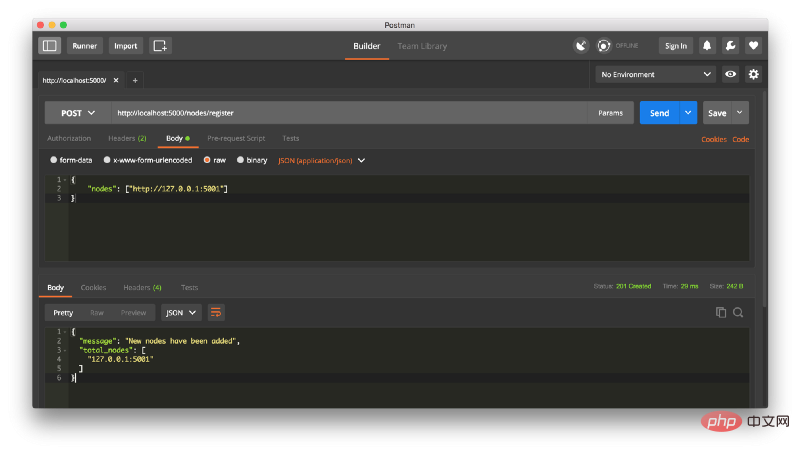Click the "127.0.0.1:5001" response value

coord(120,359)
